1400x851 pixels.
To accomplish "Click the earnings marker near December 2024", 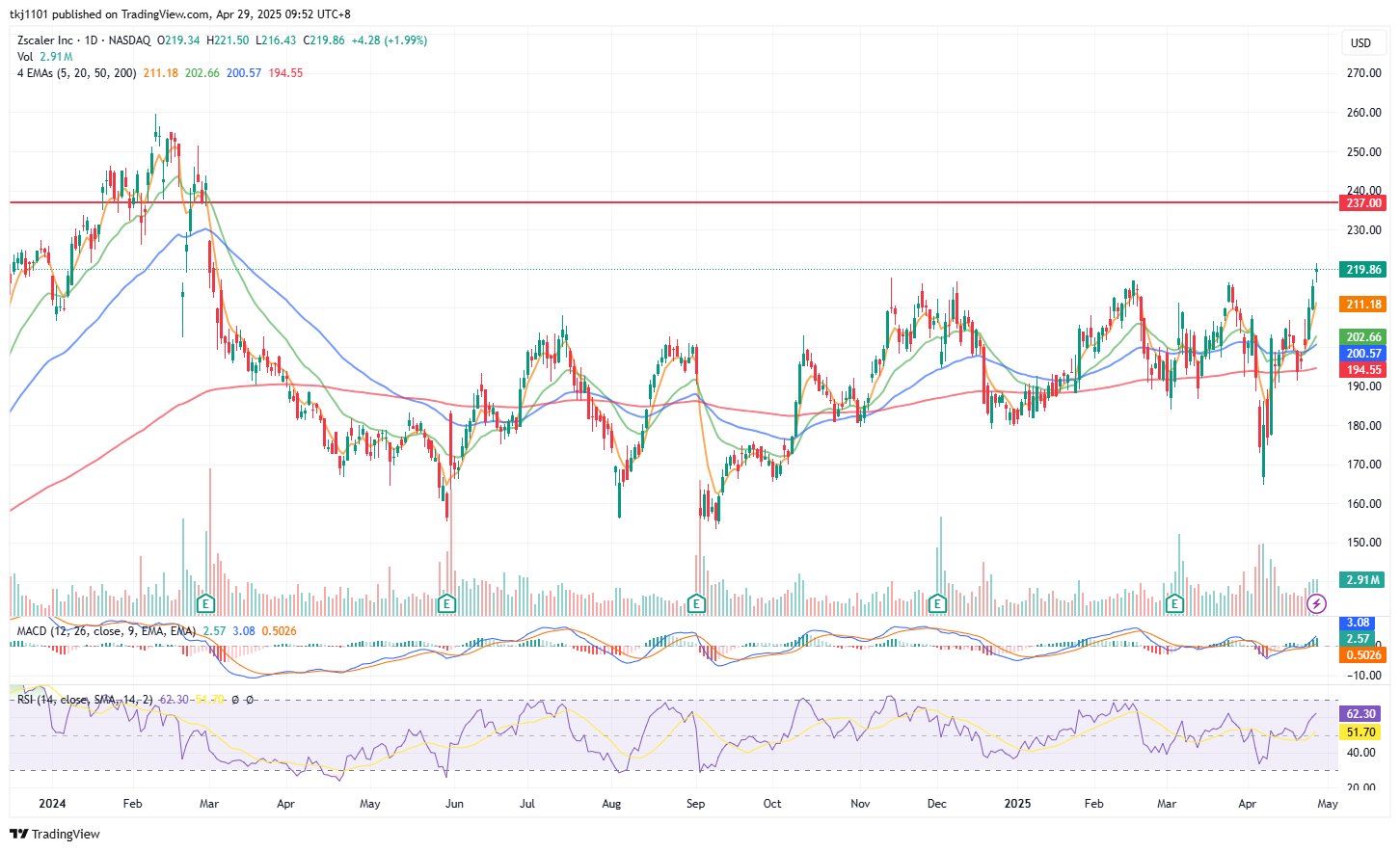I will coord(937,604).
